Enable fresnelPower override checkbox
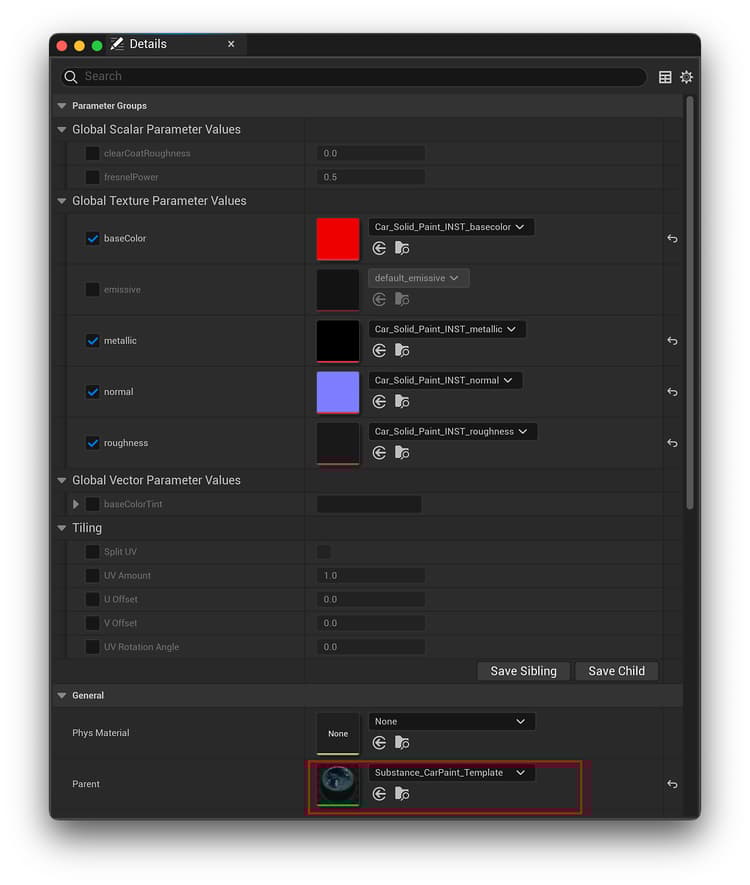Screen dimensions: 750x885 [x=92, y=177]
